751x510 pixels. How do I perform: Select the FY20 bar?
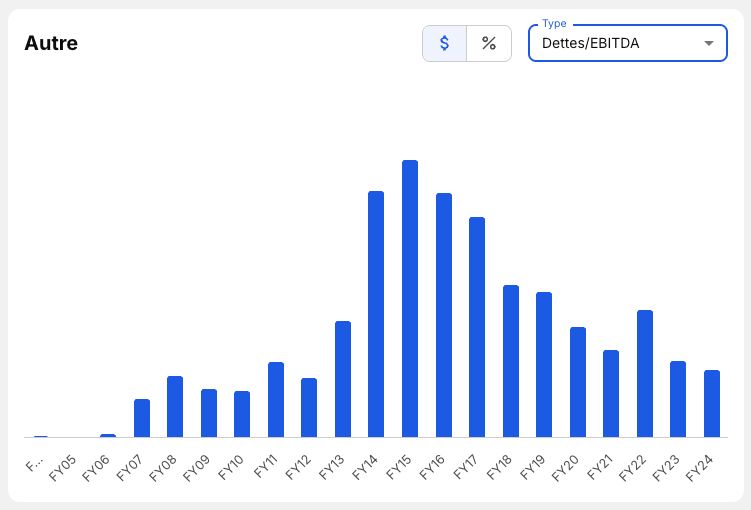(x=578, y=382)
